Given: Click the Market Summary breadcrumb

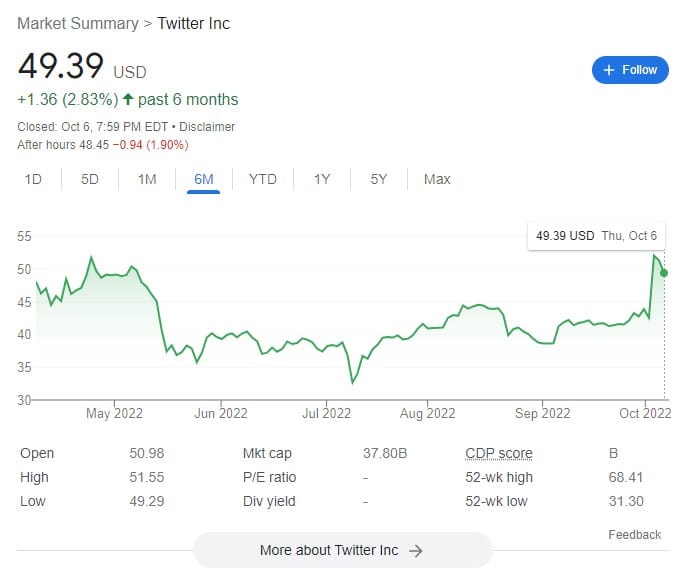Looking at the screenshot, I should click(78, 24).
